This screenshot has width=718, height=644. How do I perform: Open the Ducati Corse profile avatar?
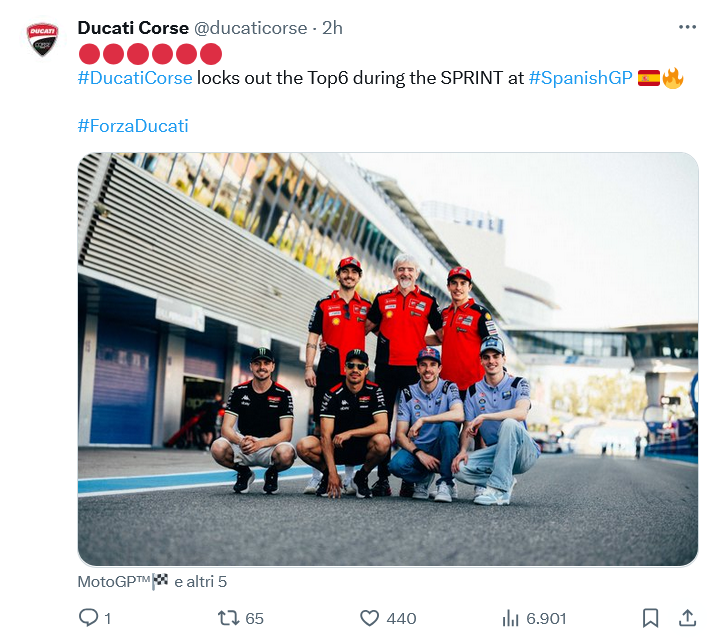click(43, 39)
